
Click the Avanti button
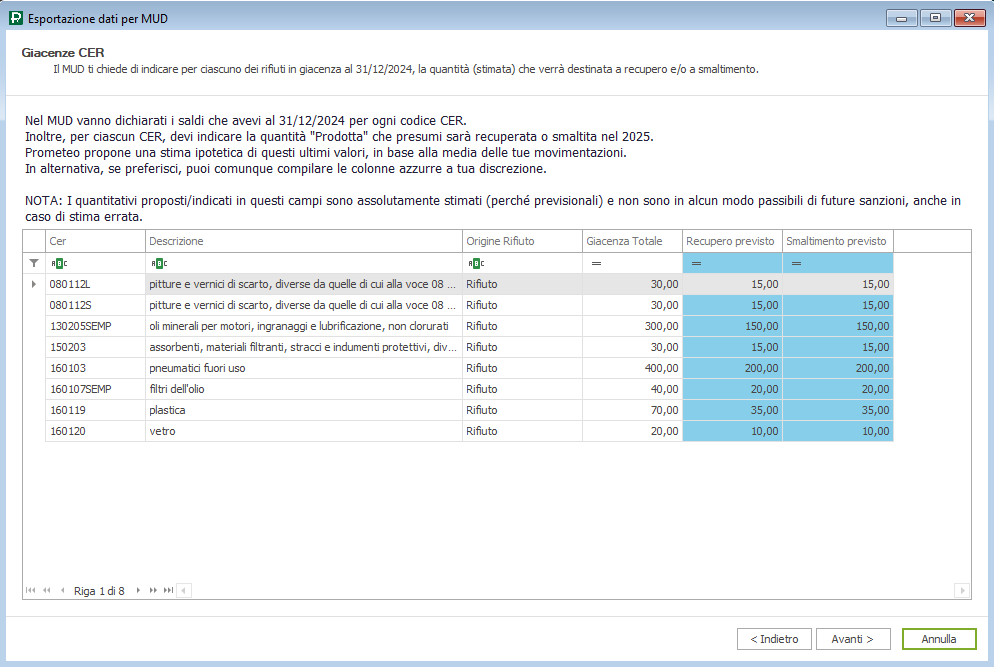853,639
